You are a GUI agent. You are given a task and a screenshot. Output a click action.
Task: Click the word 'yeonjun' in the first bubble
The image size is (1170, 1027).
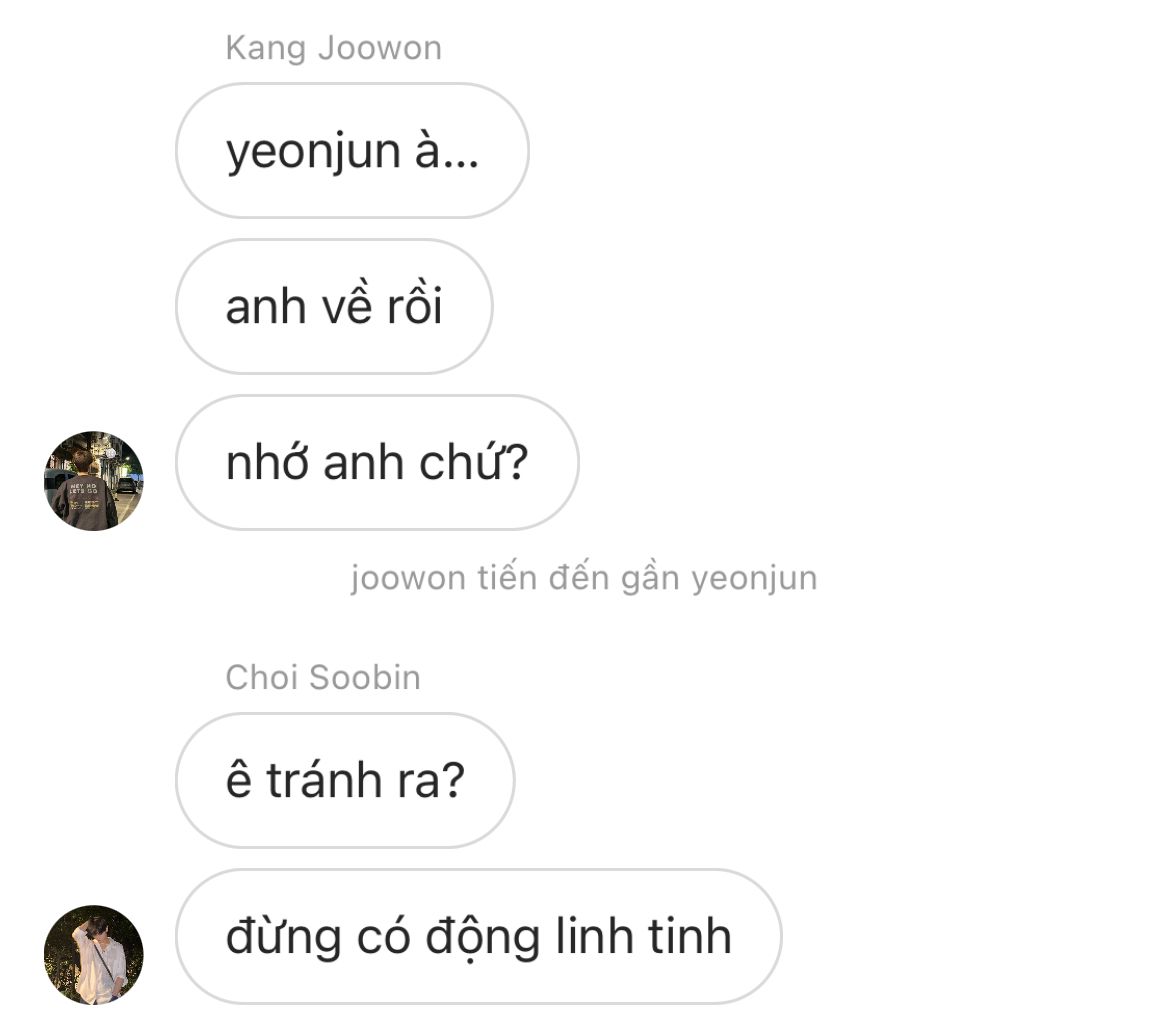tap(313, 154)
